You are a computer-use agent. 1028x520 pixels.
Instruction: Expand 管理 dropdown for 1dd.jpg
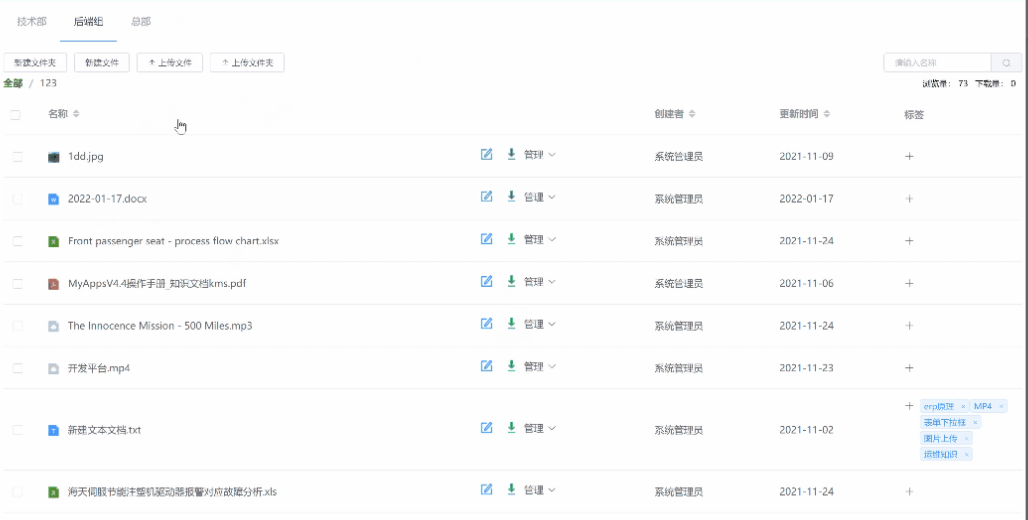click(539, 155)
